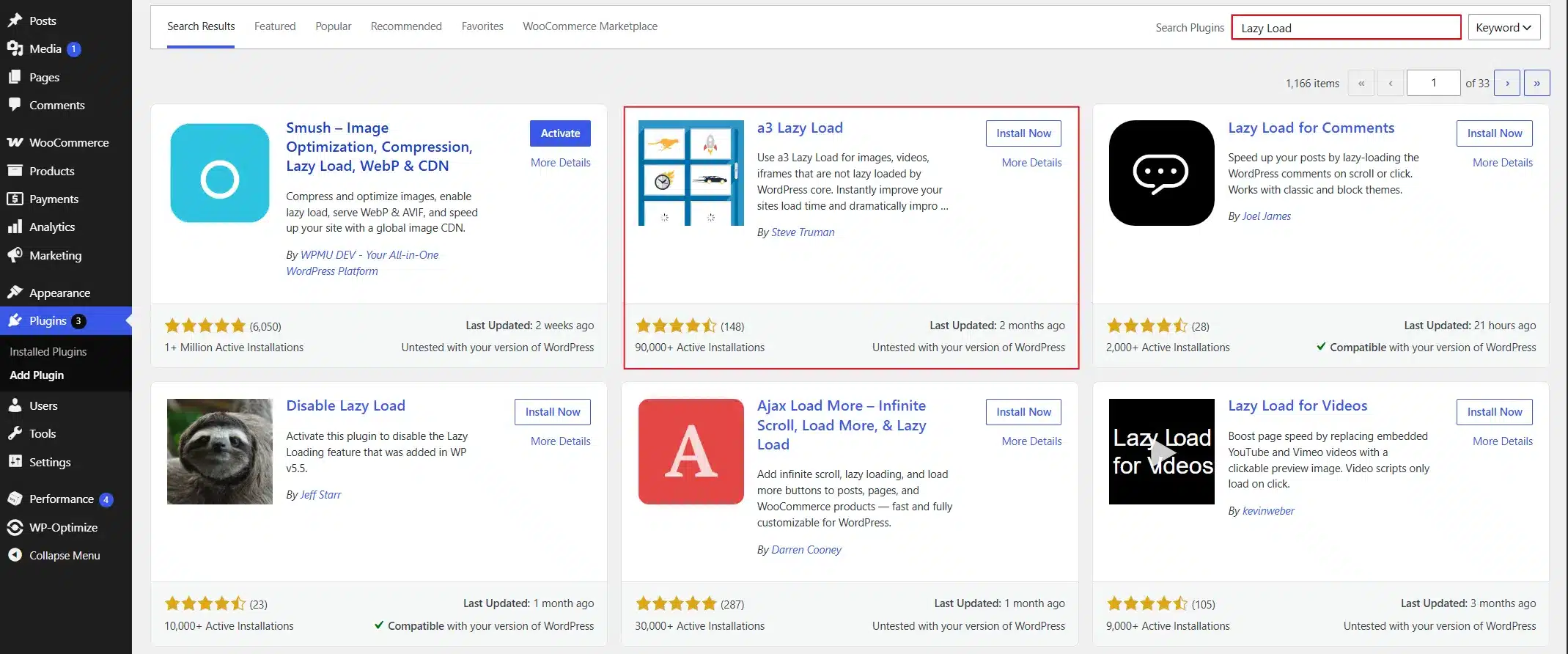Switch to the Popular tab

[334, 26]
